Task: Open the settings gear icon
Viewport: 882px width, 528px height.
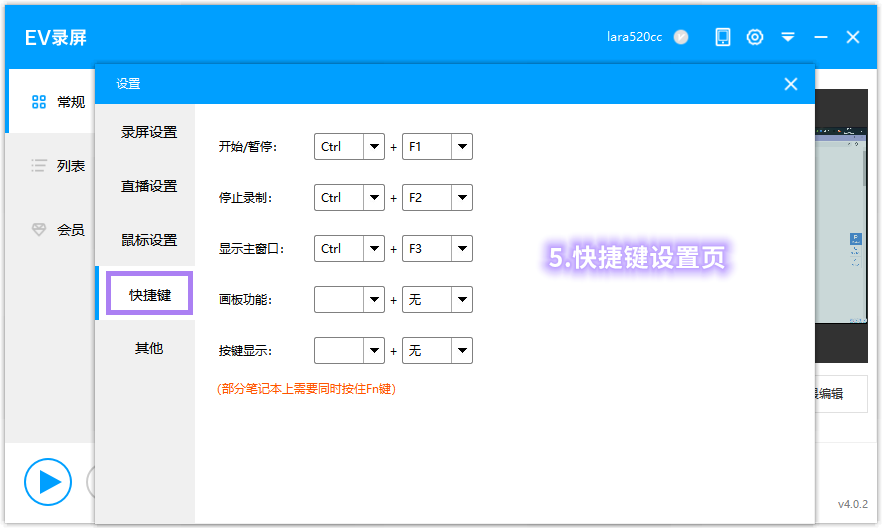Action: (x=755, y=37)
